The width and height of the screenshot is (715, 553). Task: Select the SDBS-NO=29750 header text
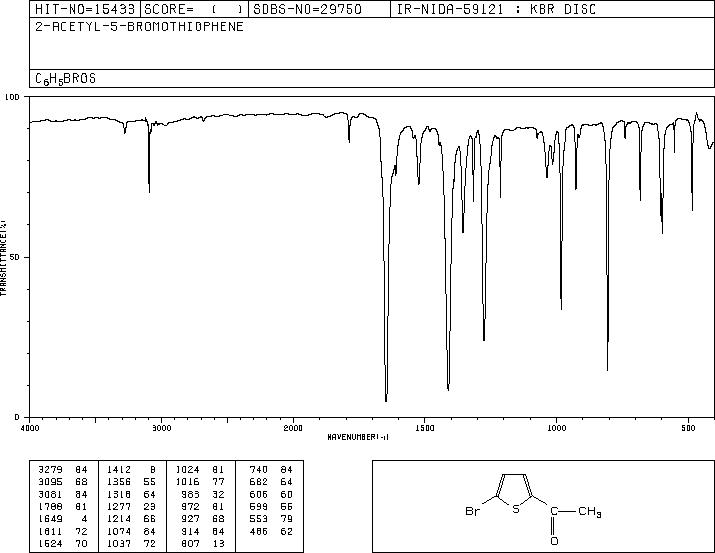307,9
